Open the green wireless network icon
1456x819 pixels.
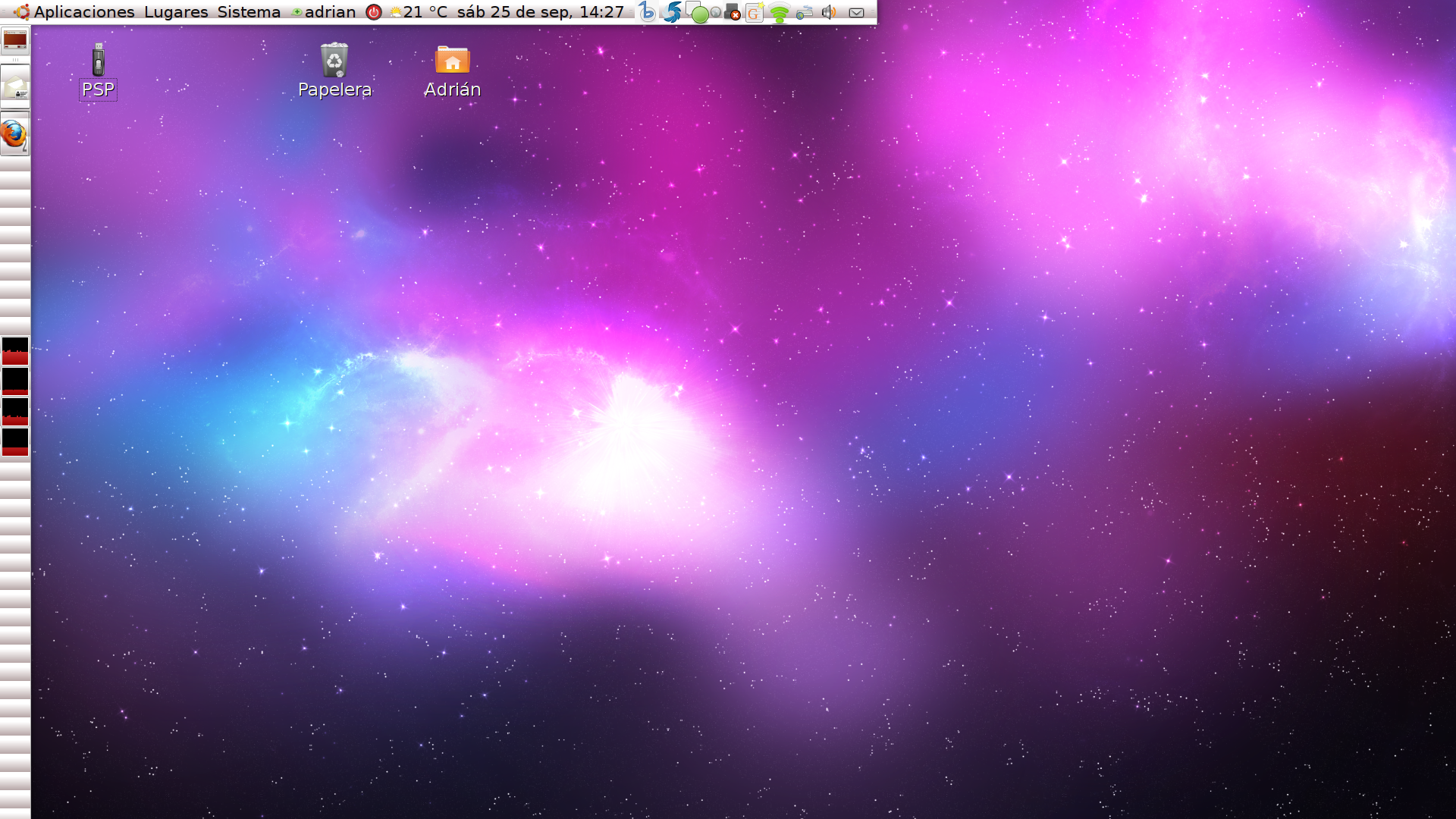click(x=779, y=13)
